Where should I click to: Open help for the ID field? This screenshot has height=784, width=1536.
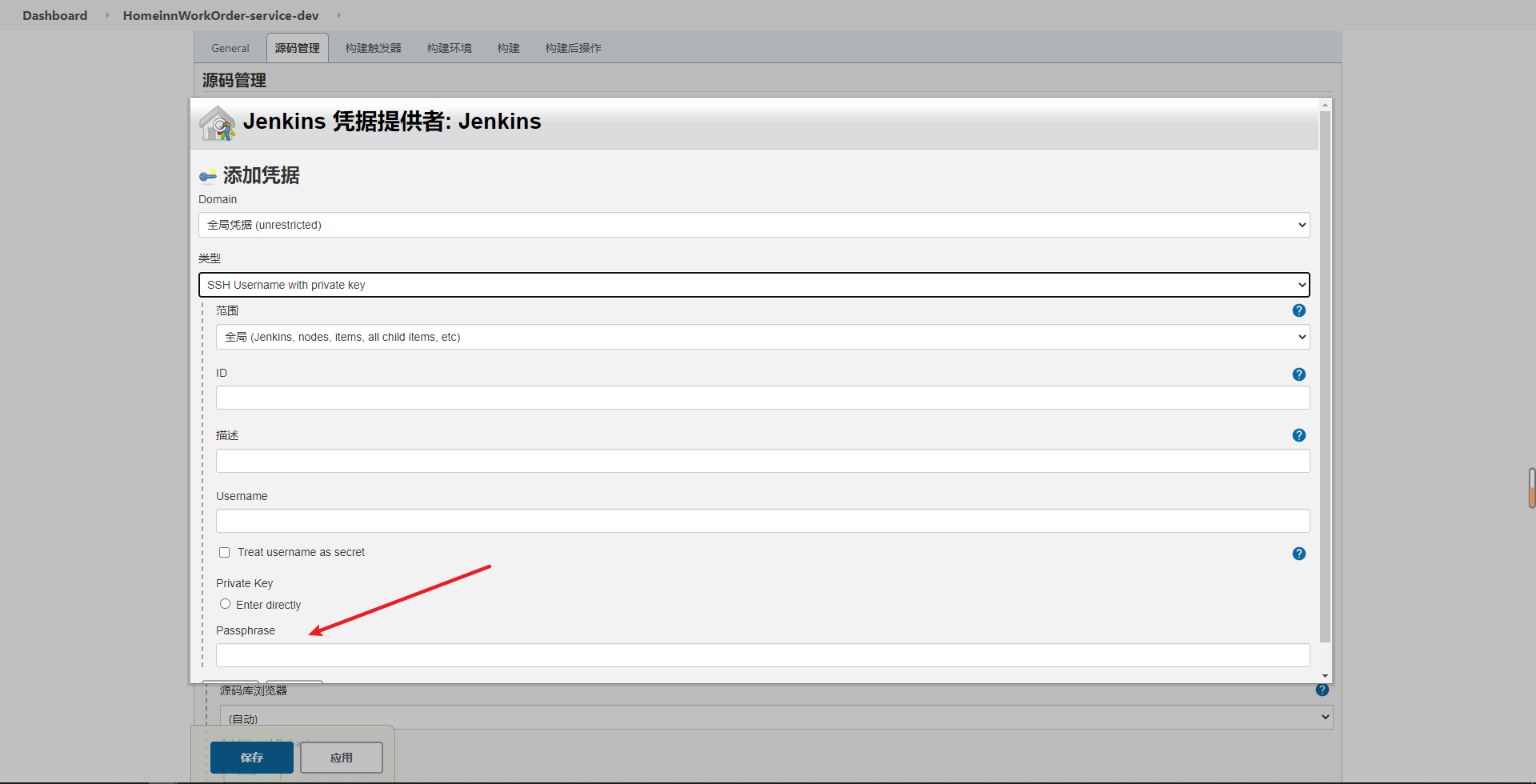click(x=1299, y=374)
